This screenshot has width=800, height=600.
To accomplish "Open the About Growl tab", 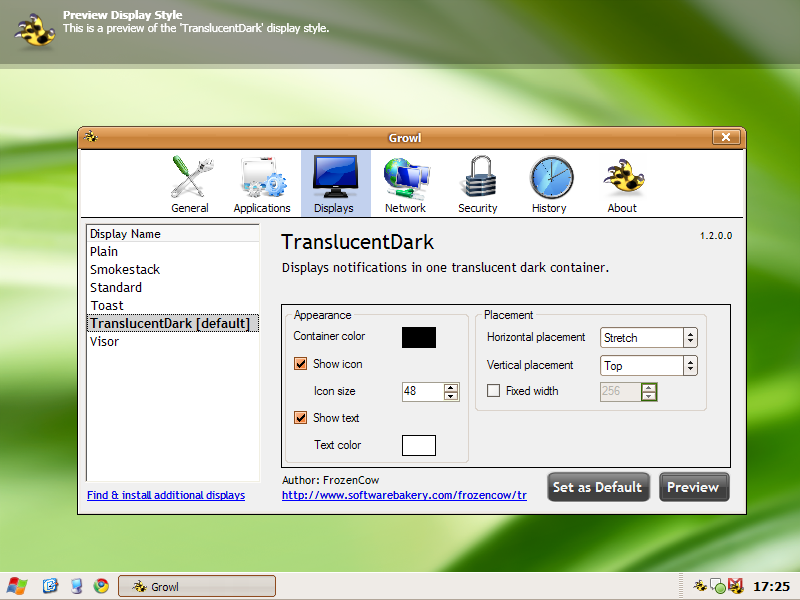I will 622,184.
